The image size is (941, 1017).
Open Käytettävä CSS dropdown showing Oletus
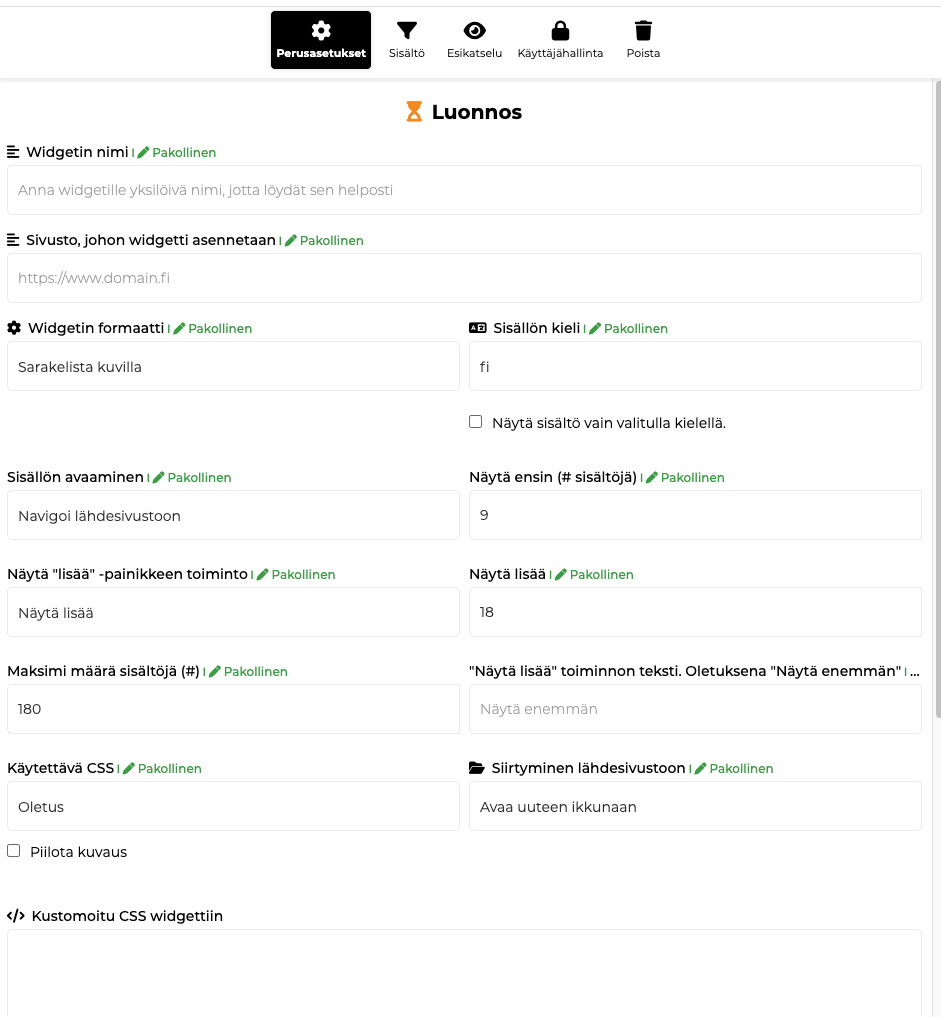[233, 806]
